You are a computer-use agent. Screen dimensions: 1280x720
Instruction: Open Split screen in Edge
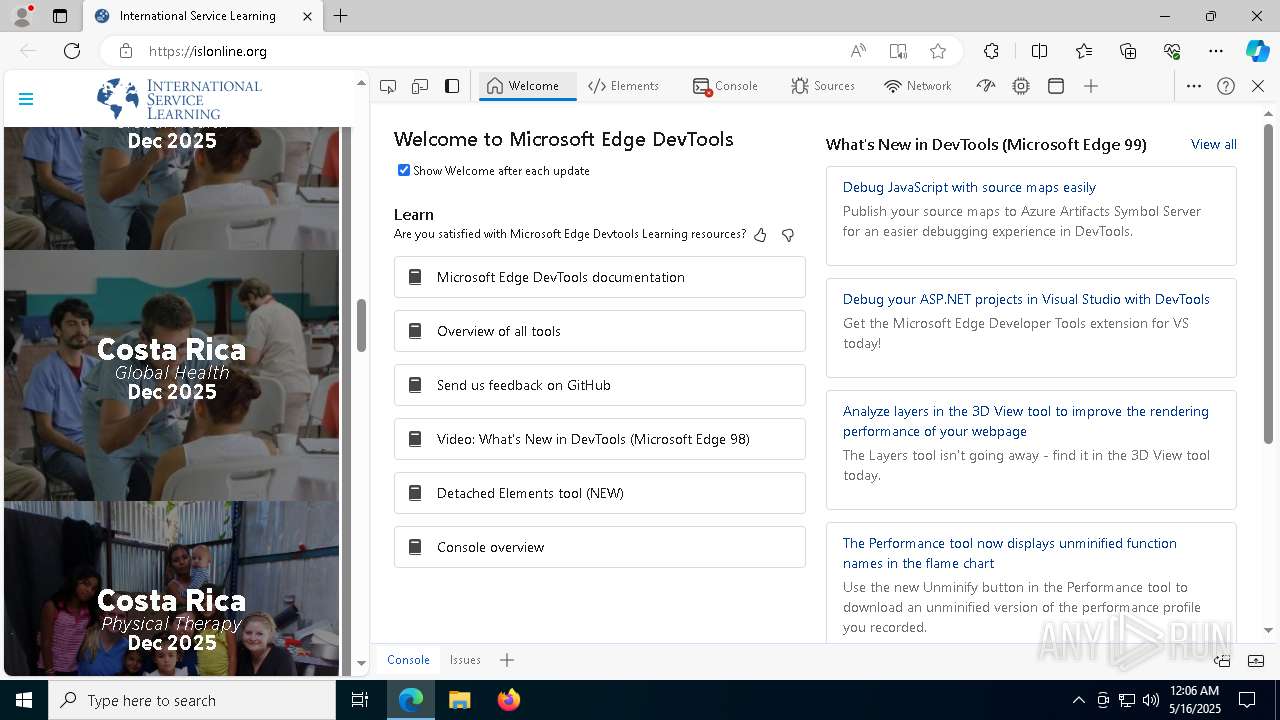pos(1039,51)
